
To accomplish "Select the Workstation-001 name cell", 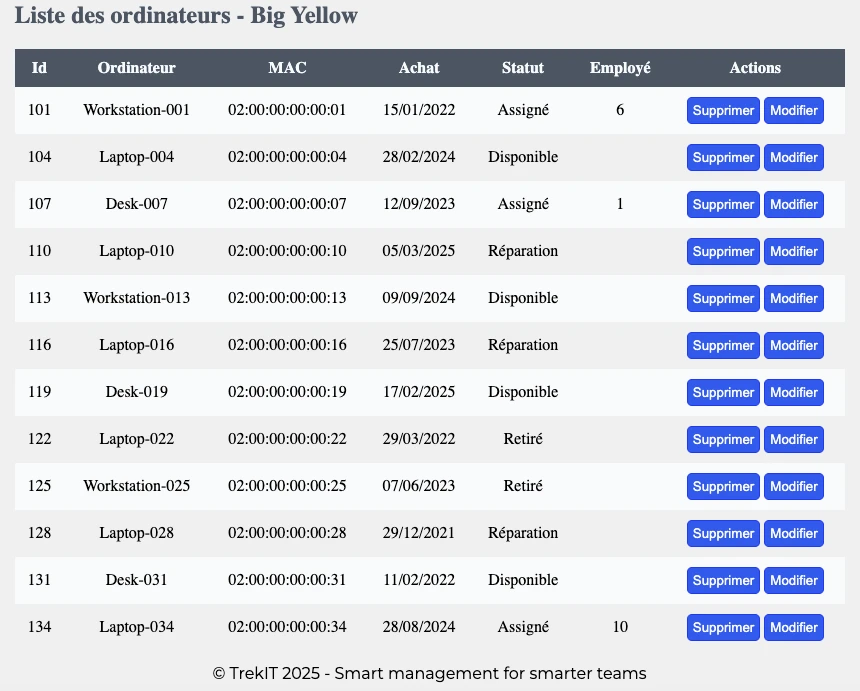I will click(x=137, y=110).
